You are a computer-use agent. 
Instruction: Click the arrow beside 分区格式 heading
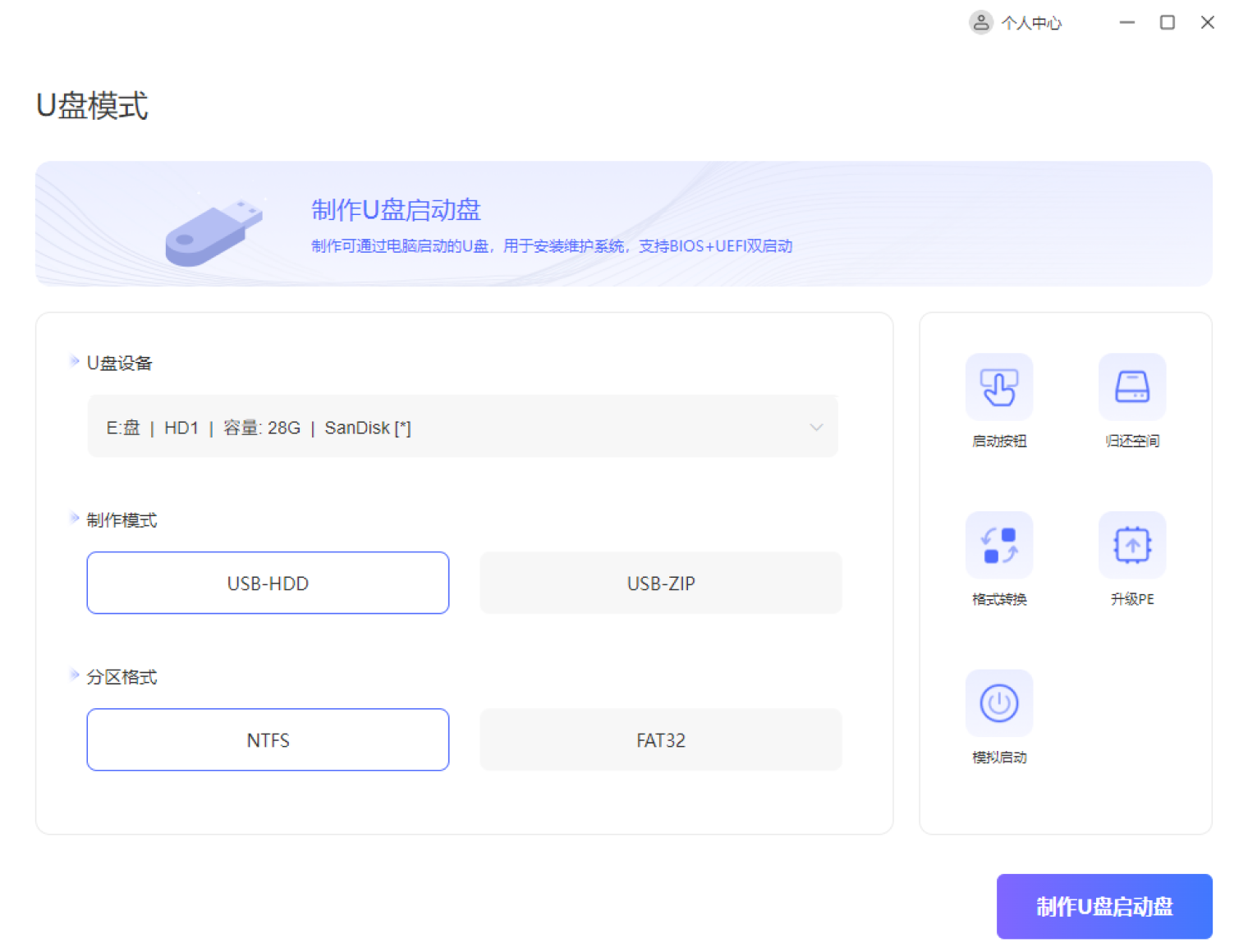coord(74,675)
